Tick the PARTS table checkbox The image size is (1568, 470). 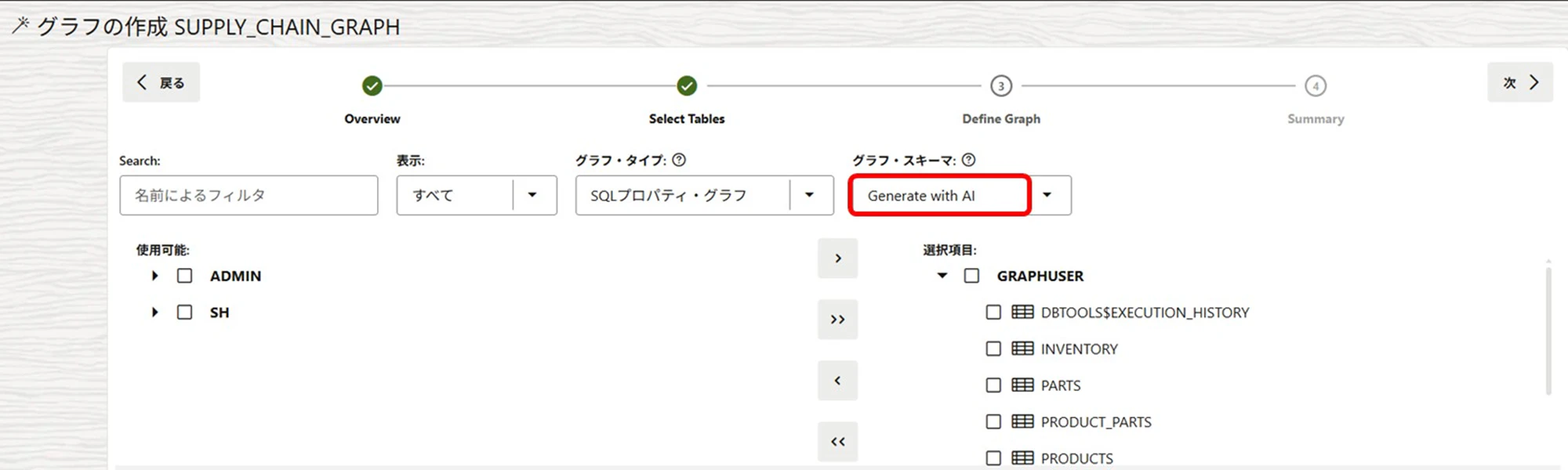[x=993, y=385]
